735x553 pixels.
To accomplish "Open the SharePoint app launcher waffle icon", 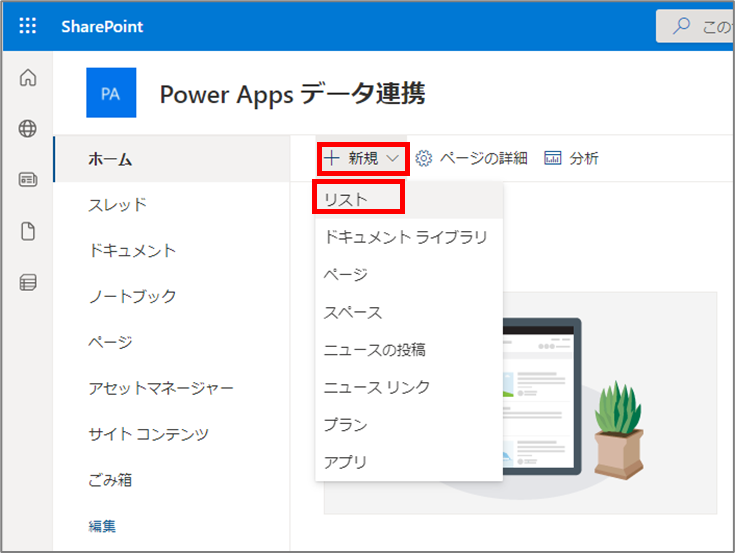I will coord(28,26).
